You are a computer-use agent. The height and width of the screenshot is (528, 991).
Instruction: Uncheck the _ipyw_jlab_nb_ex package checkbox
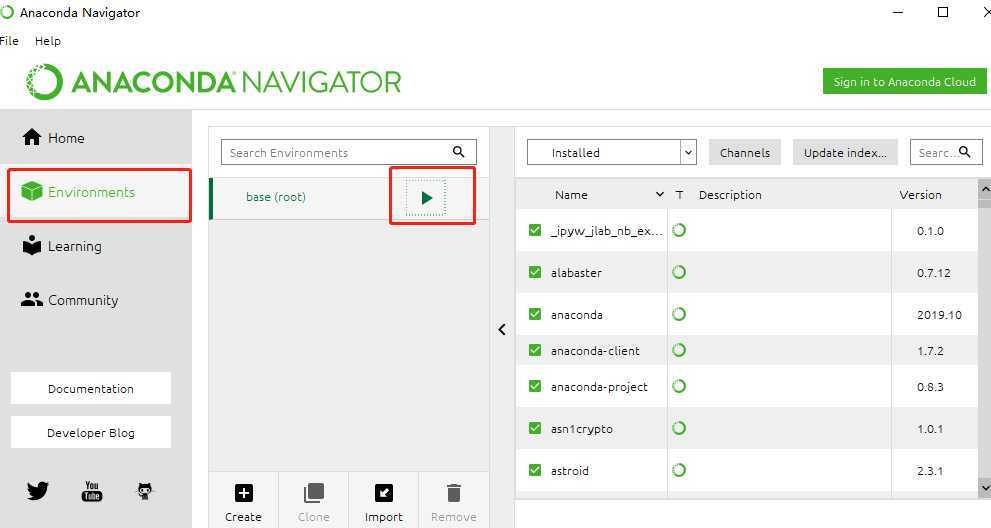pos(535,230)
